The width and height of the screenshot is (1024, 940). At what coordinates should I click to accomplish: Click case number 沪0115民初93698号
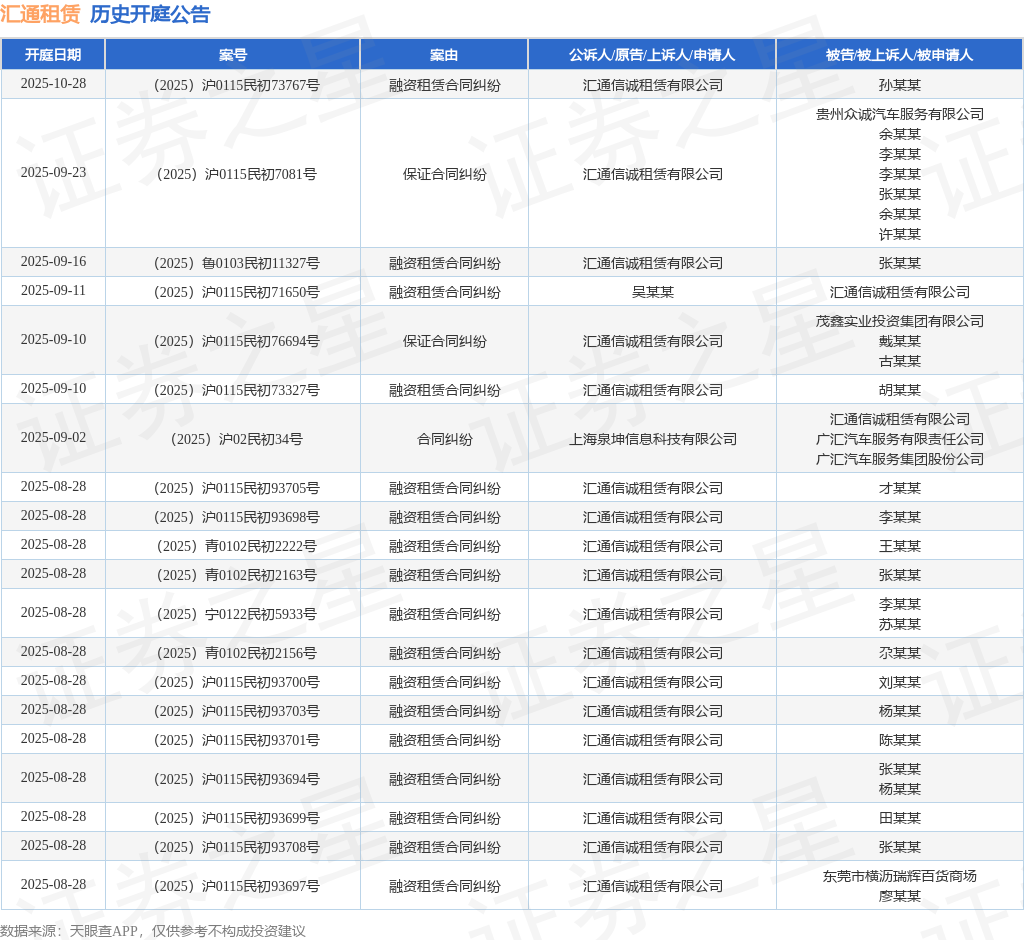tap(236, 517)
